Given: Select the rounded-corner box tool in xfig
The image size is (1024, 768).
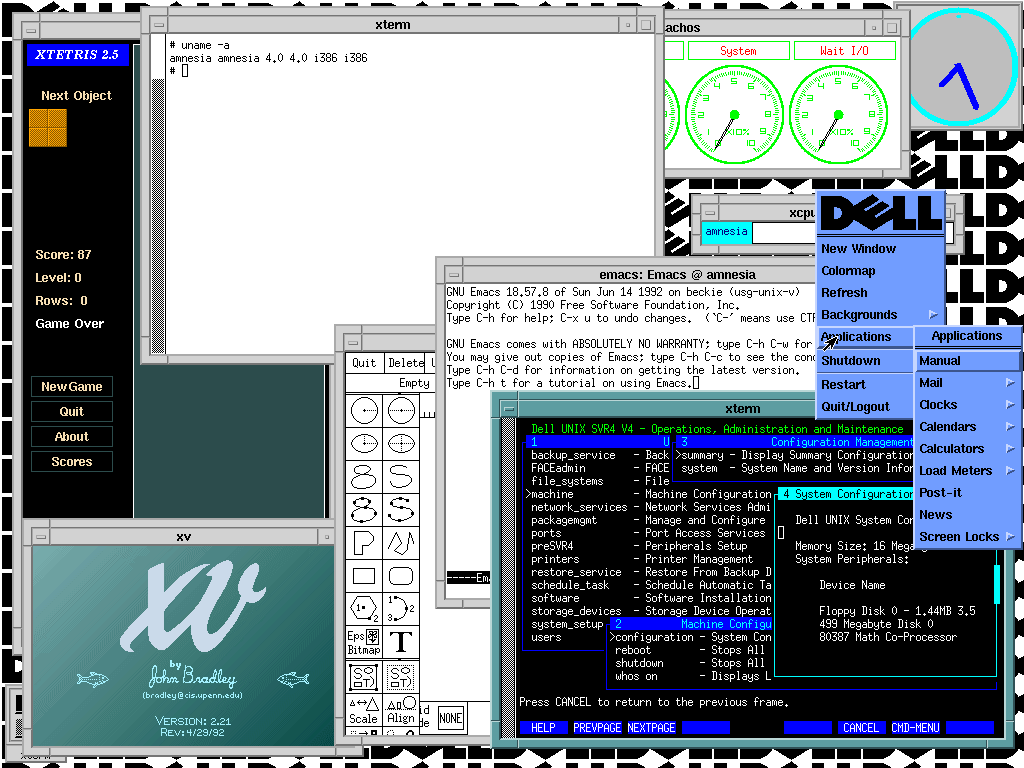Looking at the screenshot, I should pyautogui.click(x=400, y=576).
